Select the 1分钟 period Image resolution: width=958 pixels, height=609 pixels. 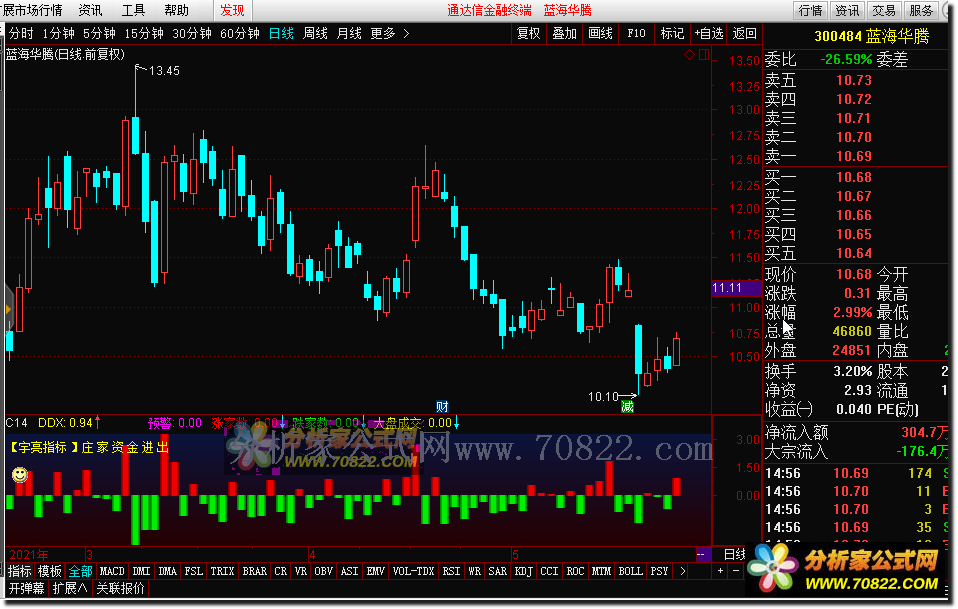pos(59,34)
